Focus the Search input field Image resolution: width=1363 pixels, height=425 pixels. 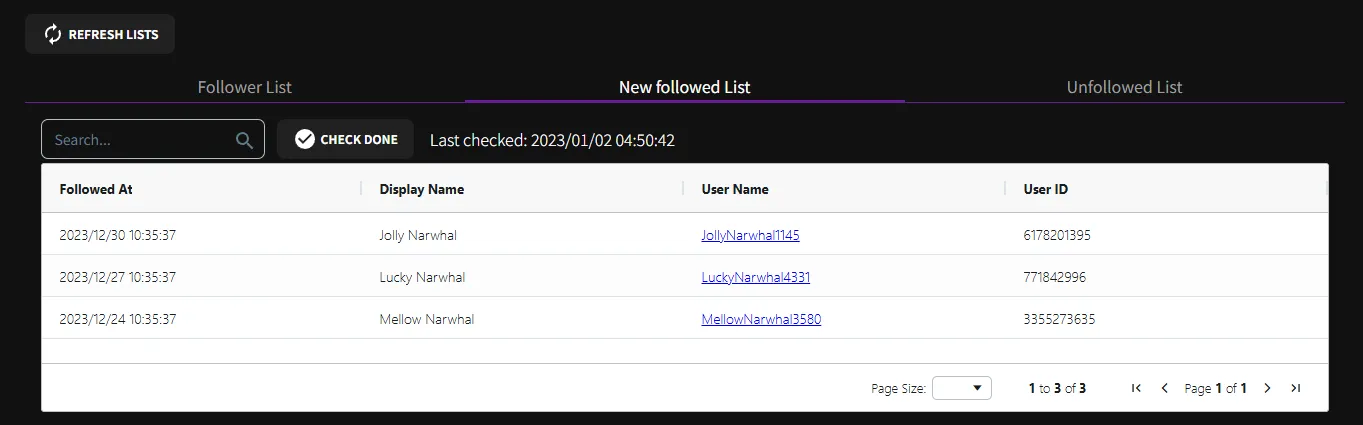tap(140, 140)
